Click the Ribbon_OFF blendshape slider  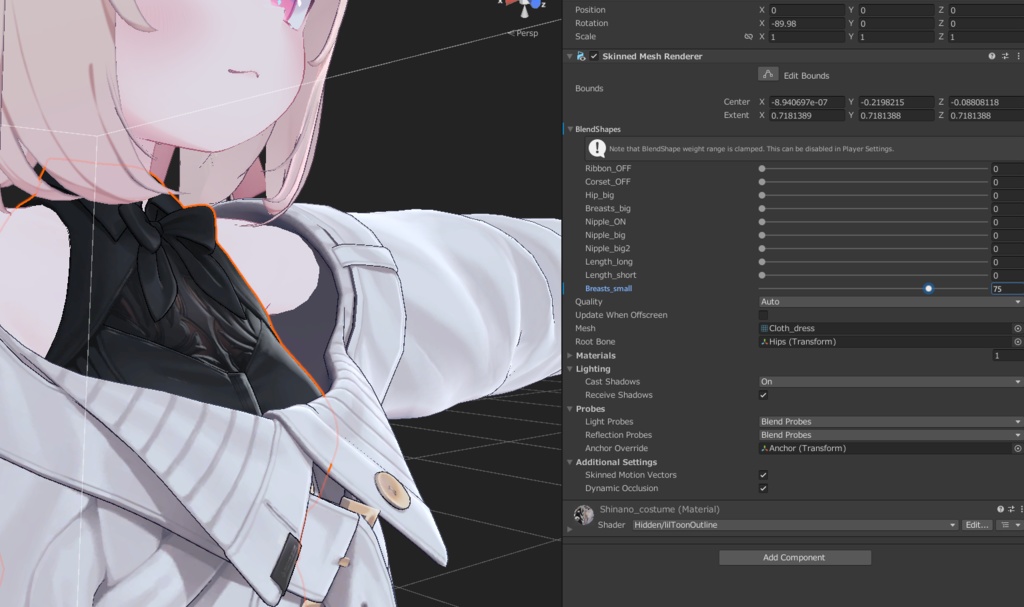tap(874, 169)
